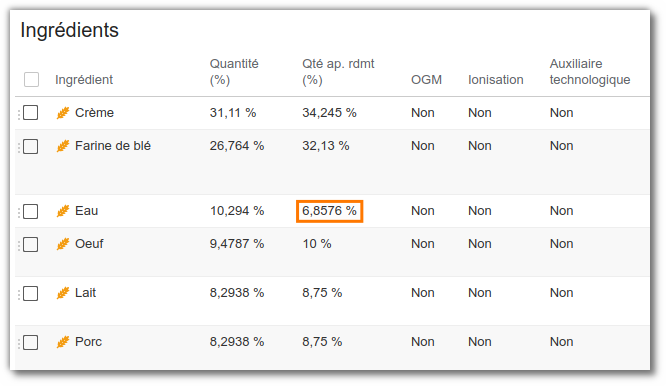Viewport: 666px width, 386px height.
Task: Tick the select-all checkbox in the header
Action: 31,79
